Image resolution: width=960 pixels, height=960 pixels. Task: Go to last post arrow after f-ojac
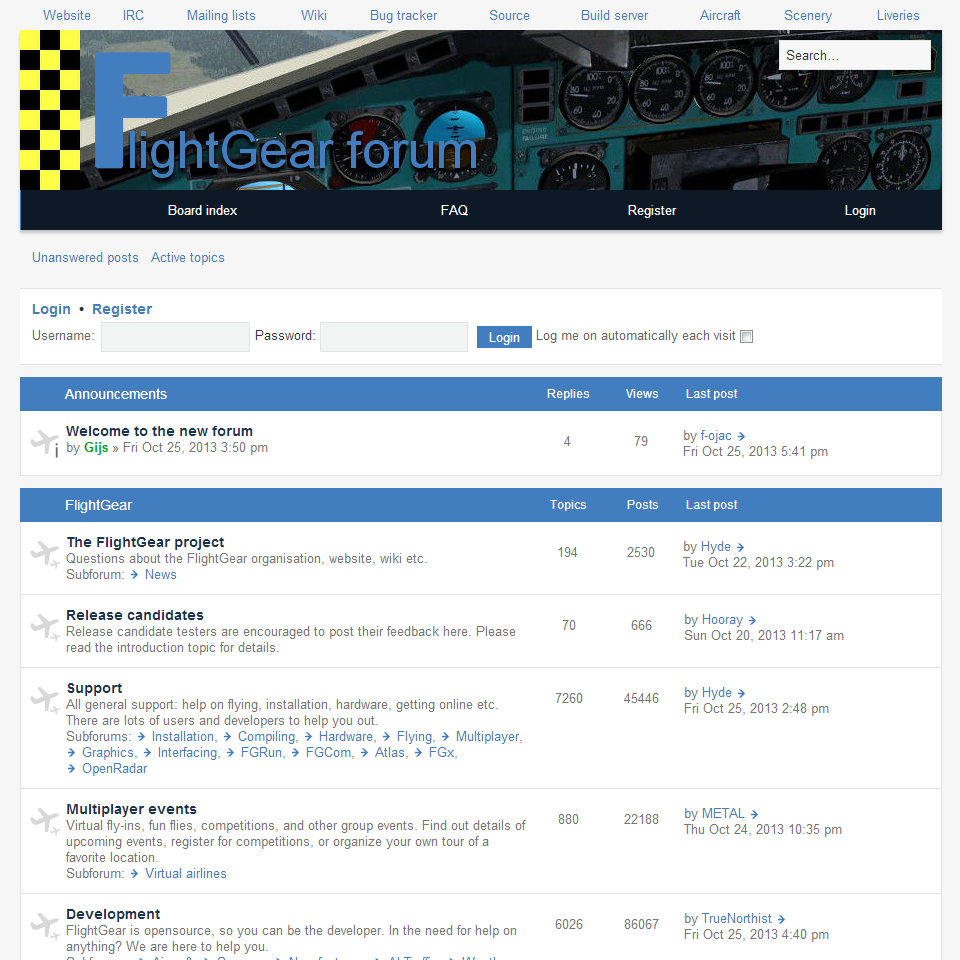[741, 437]
